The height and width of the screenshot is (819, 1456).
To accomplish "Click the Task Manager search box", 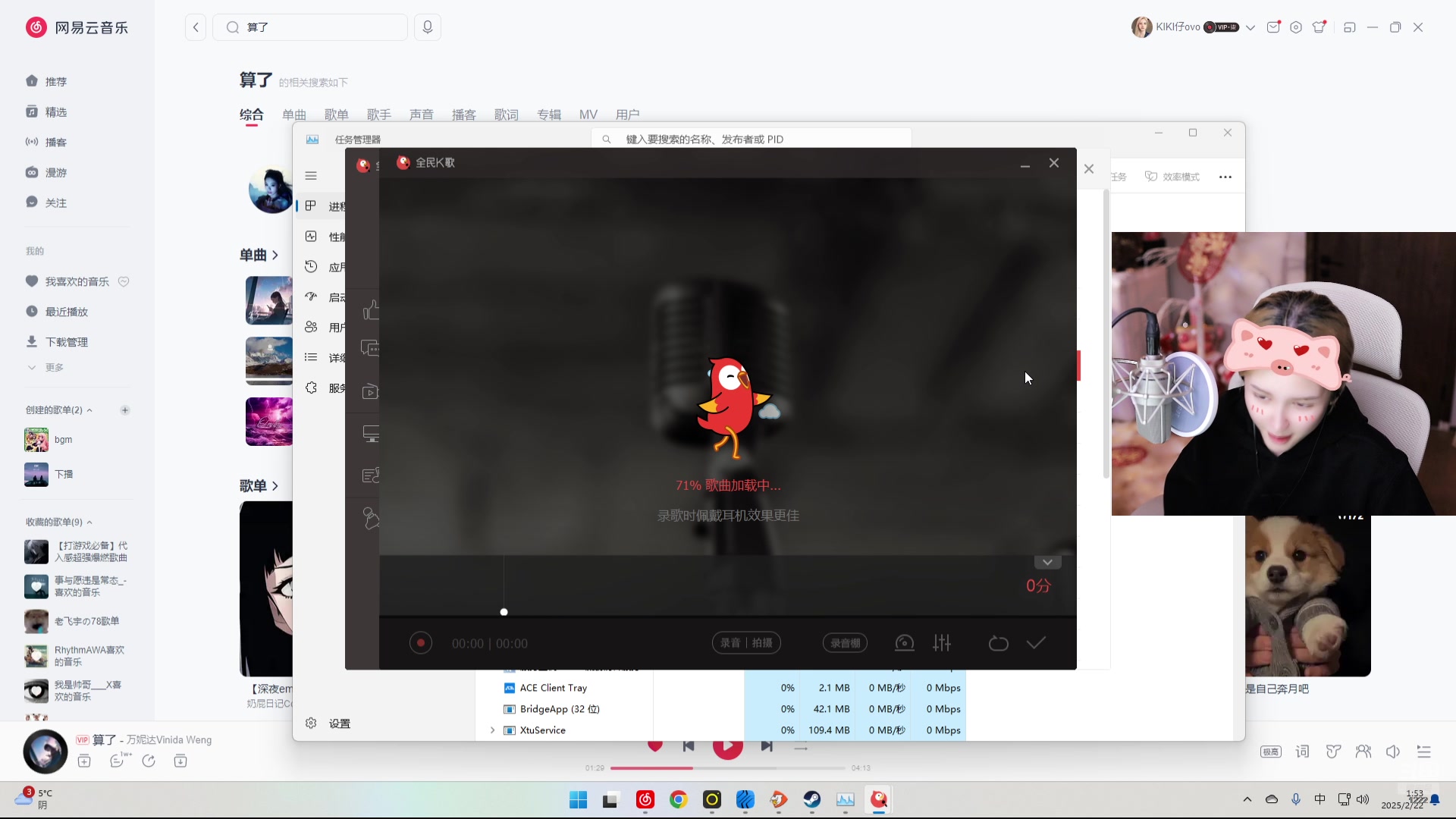I will 751,139.
